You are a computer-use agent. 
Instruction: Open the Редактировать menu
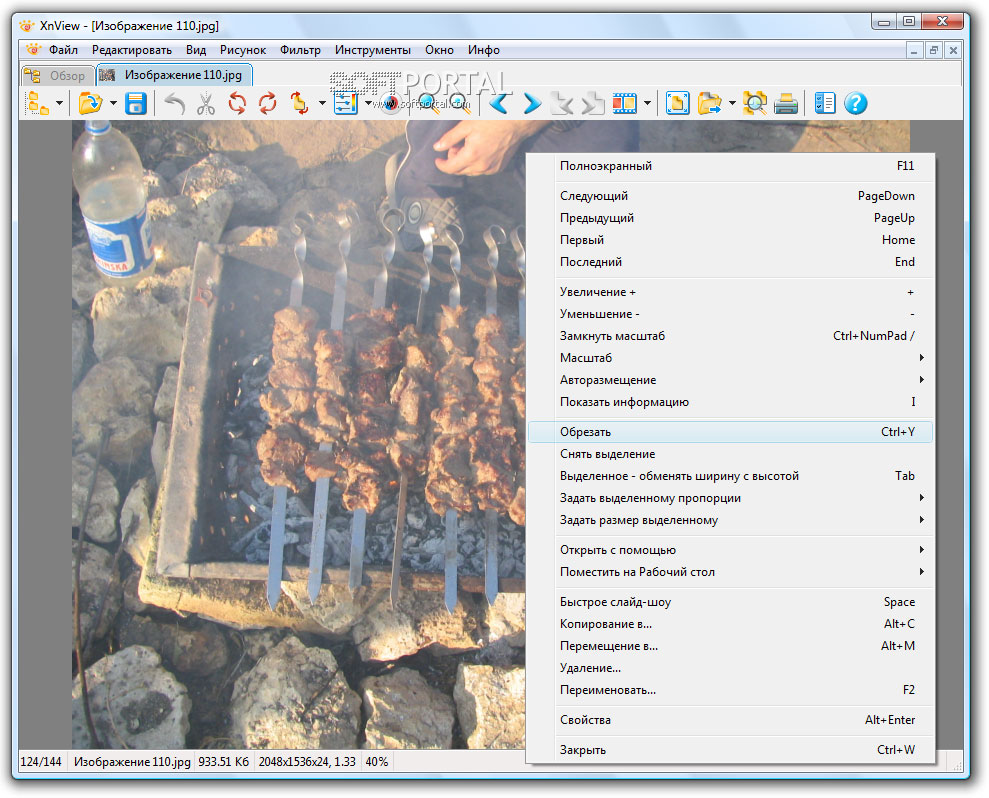(132, 50)
